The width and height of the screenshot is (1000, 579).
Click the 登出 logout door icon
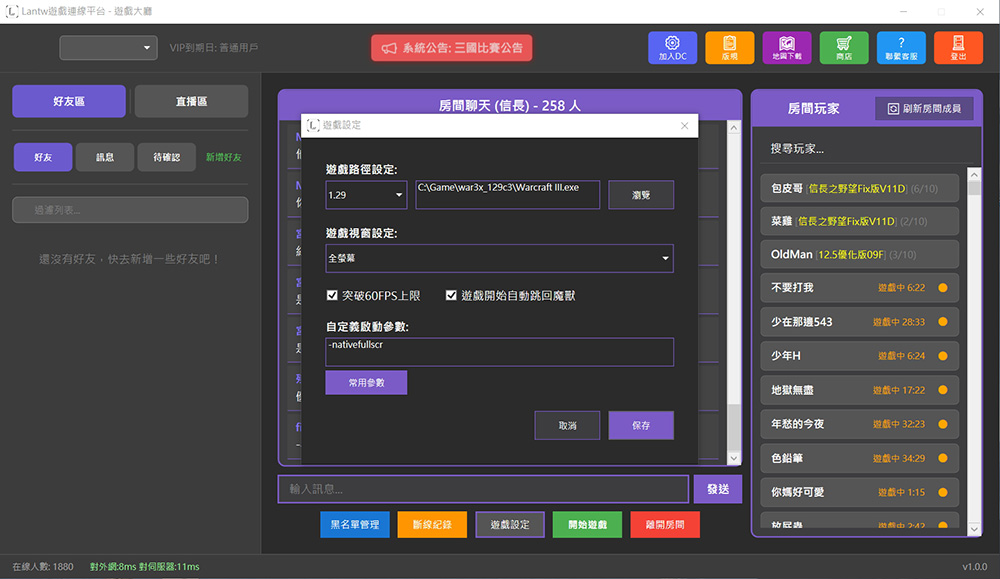point(959,48)
